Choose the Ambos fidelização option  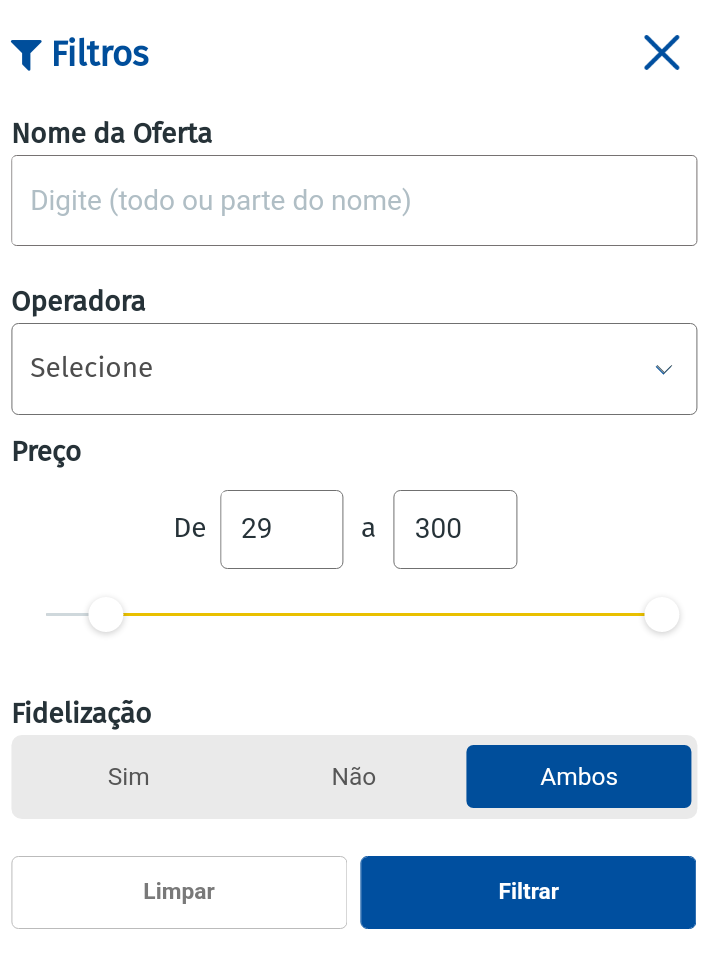click(579, 777)
